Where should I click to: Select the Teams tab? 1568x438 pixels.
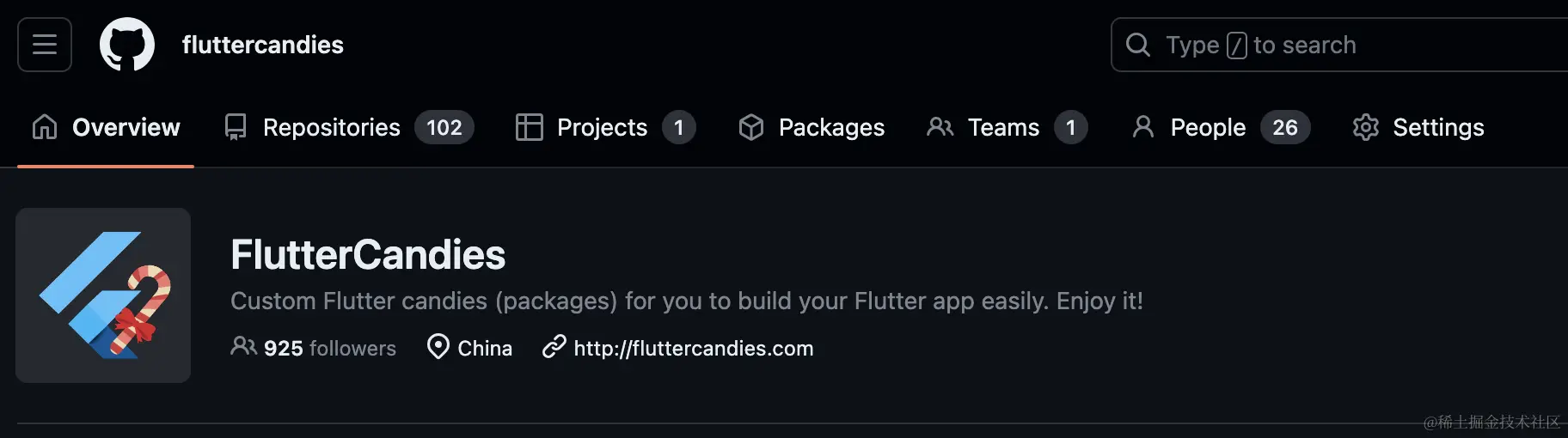(1008, 127)
